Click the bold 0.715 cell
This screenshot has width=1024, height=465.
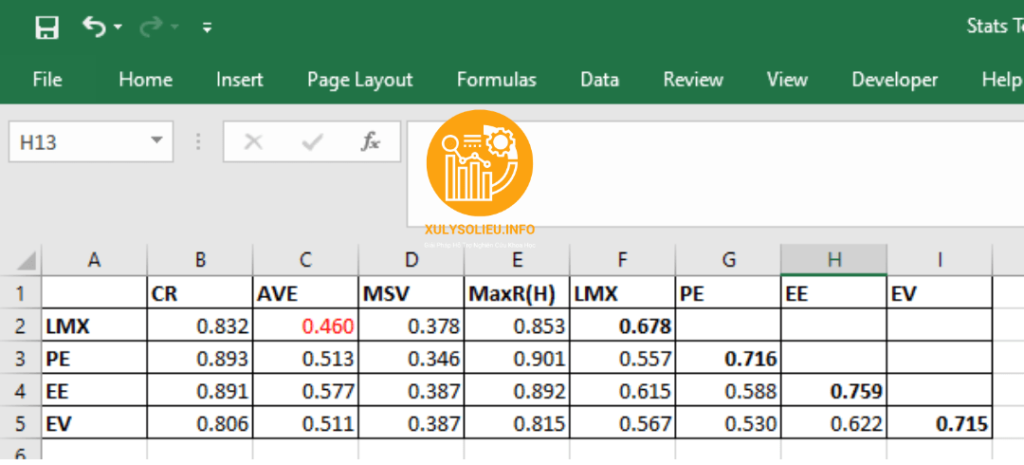point(940,423)
